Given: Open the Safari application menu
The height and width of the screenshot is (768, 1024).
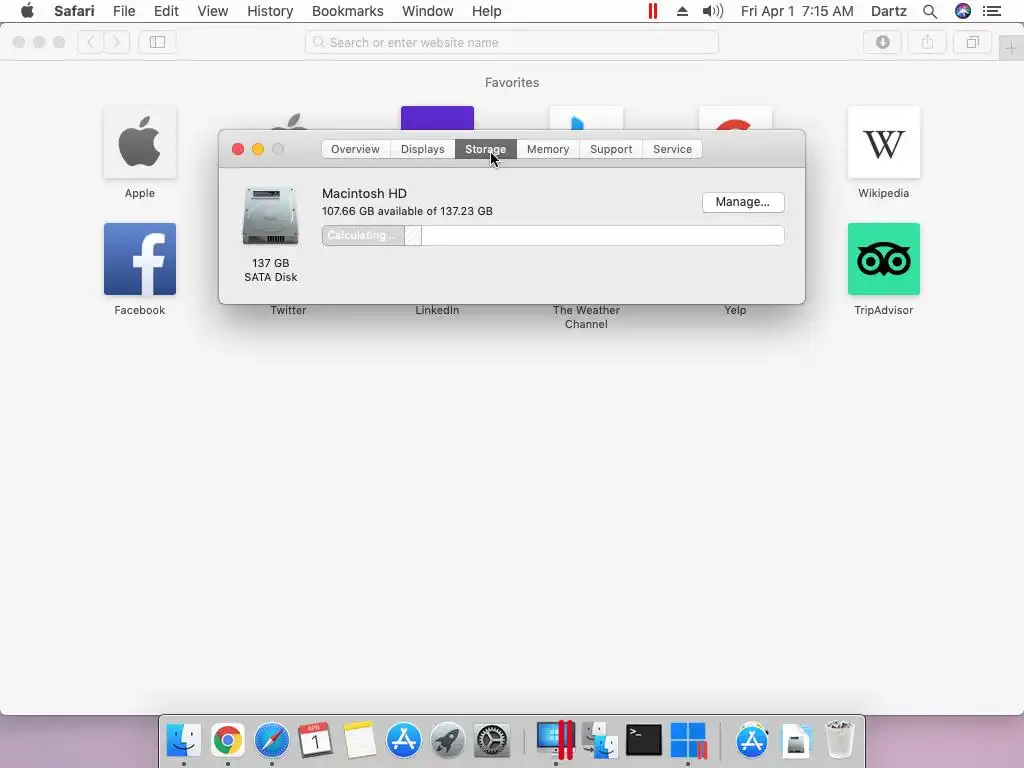Looking at the screenshot, I should click(x=74, y=11).
